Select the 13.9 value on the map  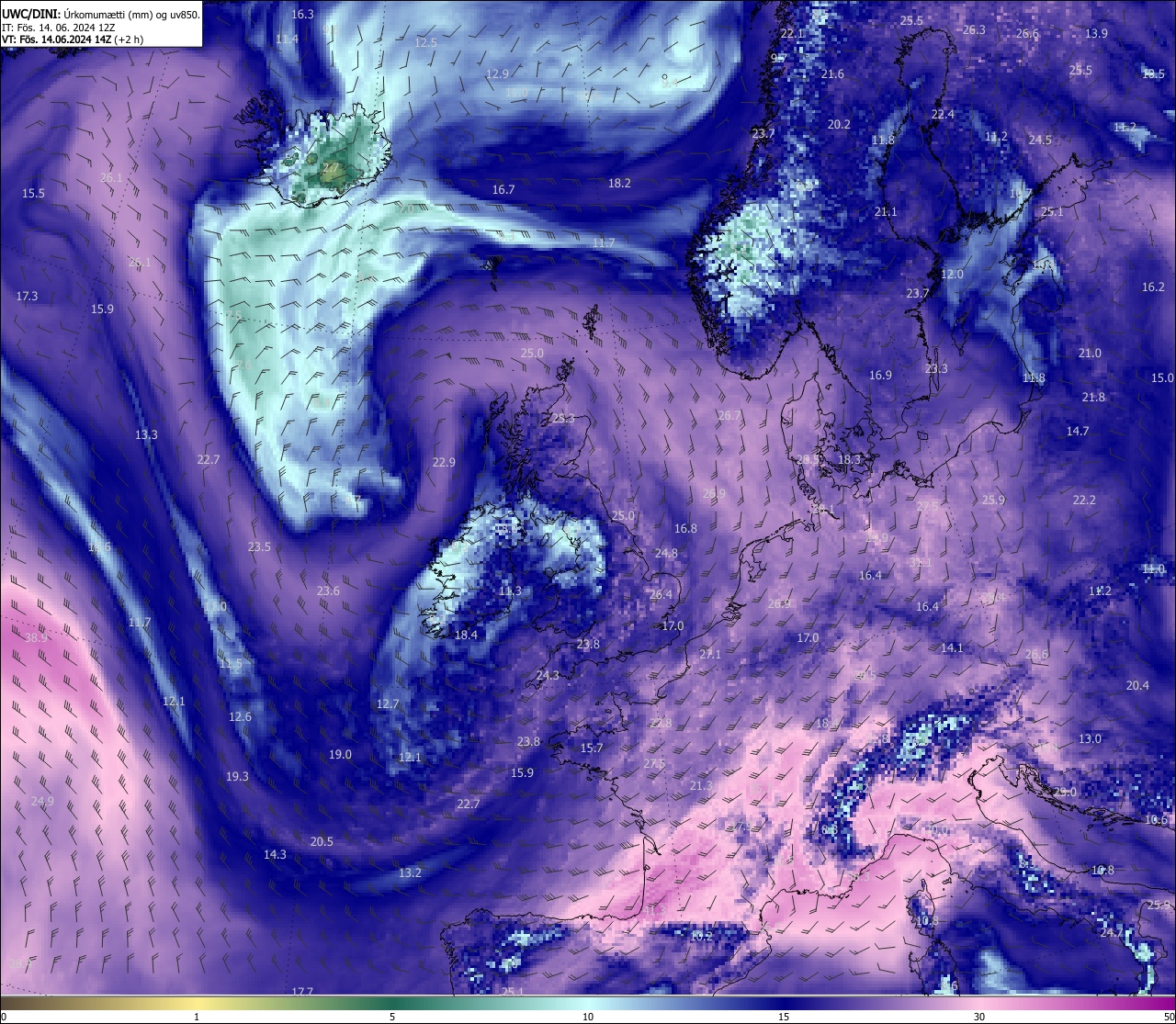click(1096, 33)
